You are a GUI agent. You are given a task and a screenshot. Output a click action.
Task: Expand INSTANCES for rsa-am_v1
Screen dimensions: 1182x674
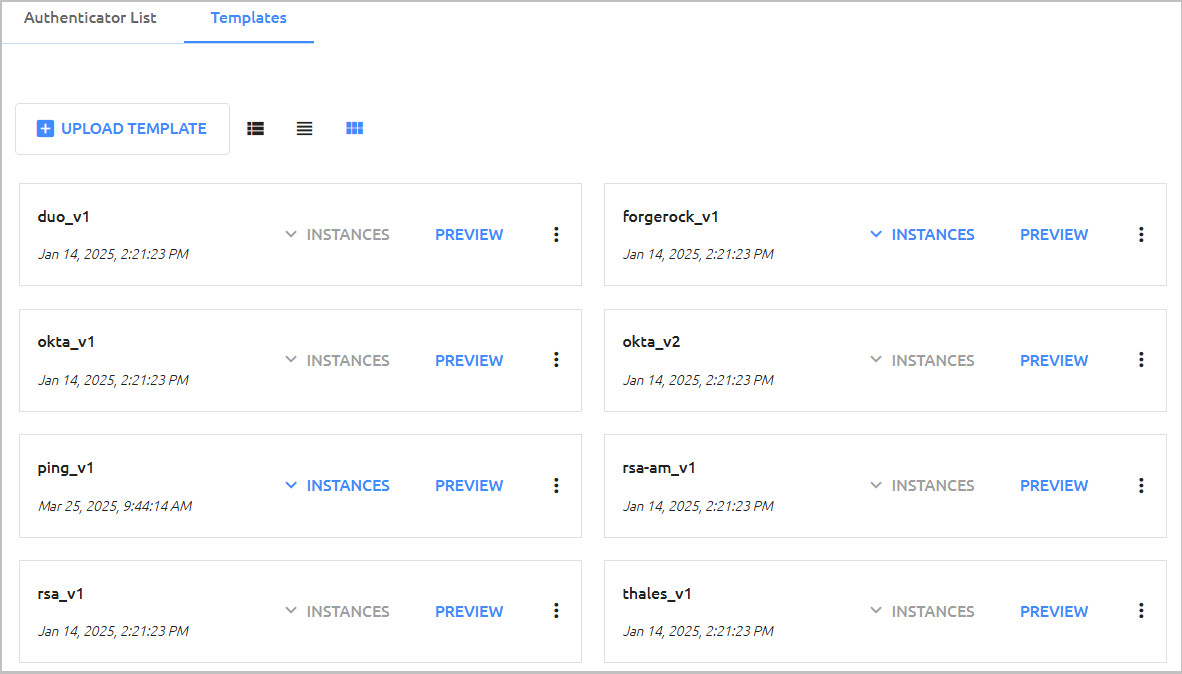click(922, 486)
